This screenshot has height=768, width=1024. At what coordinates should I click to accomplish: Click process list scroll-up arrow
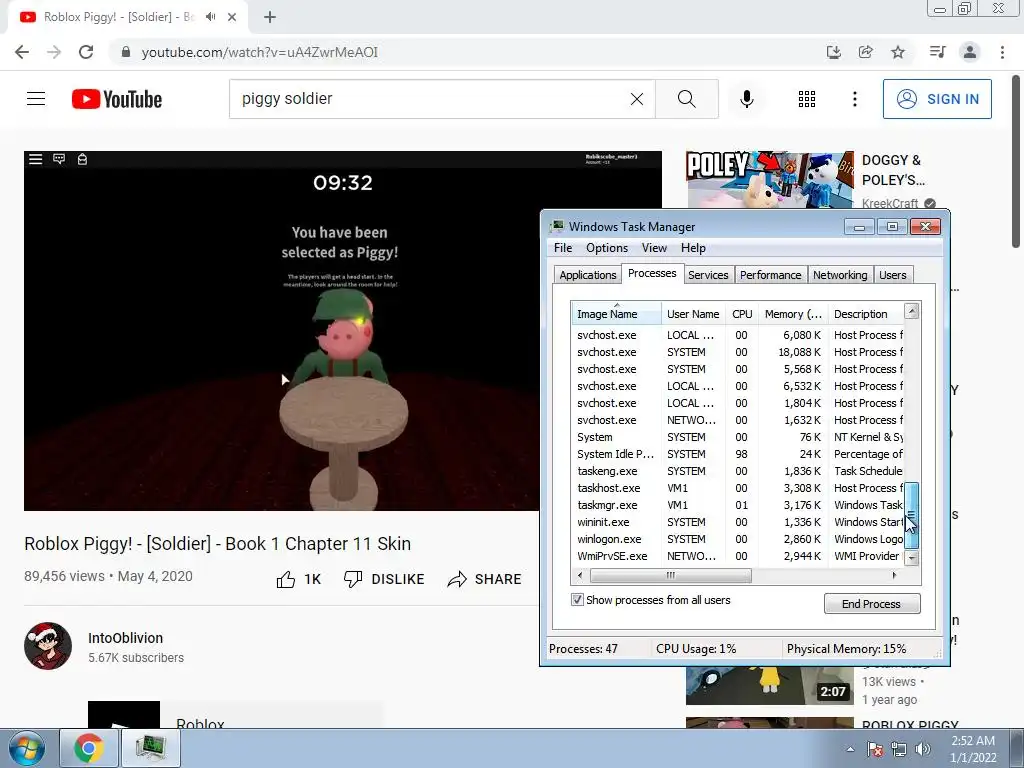tap(912, 311)
